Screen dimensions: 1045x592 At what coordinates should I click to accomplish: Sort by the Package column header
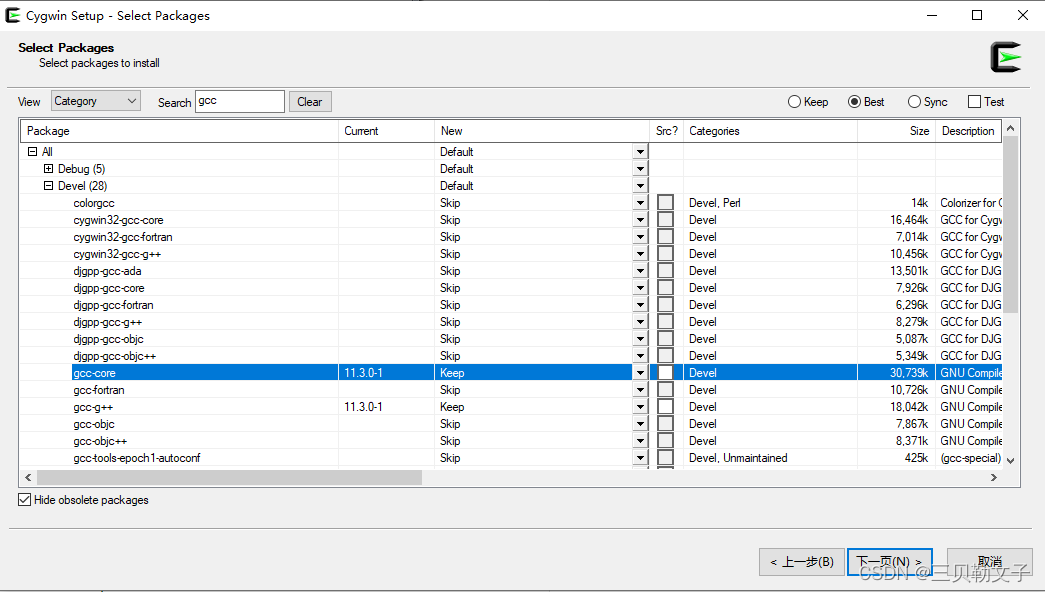(x=179, y=131)
